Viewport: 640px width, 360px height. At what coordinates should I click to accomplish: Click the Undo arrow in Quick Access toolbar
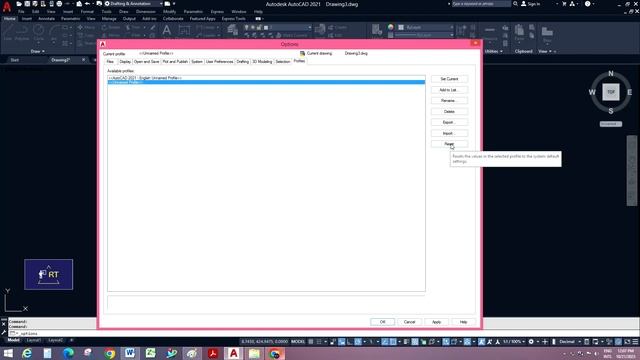87,4
